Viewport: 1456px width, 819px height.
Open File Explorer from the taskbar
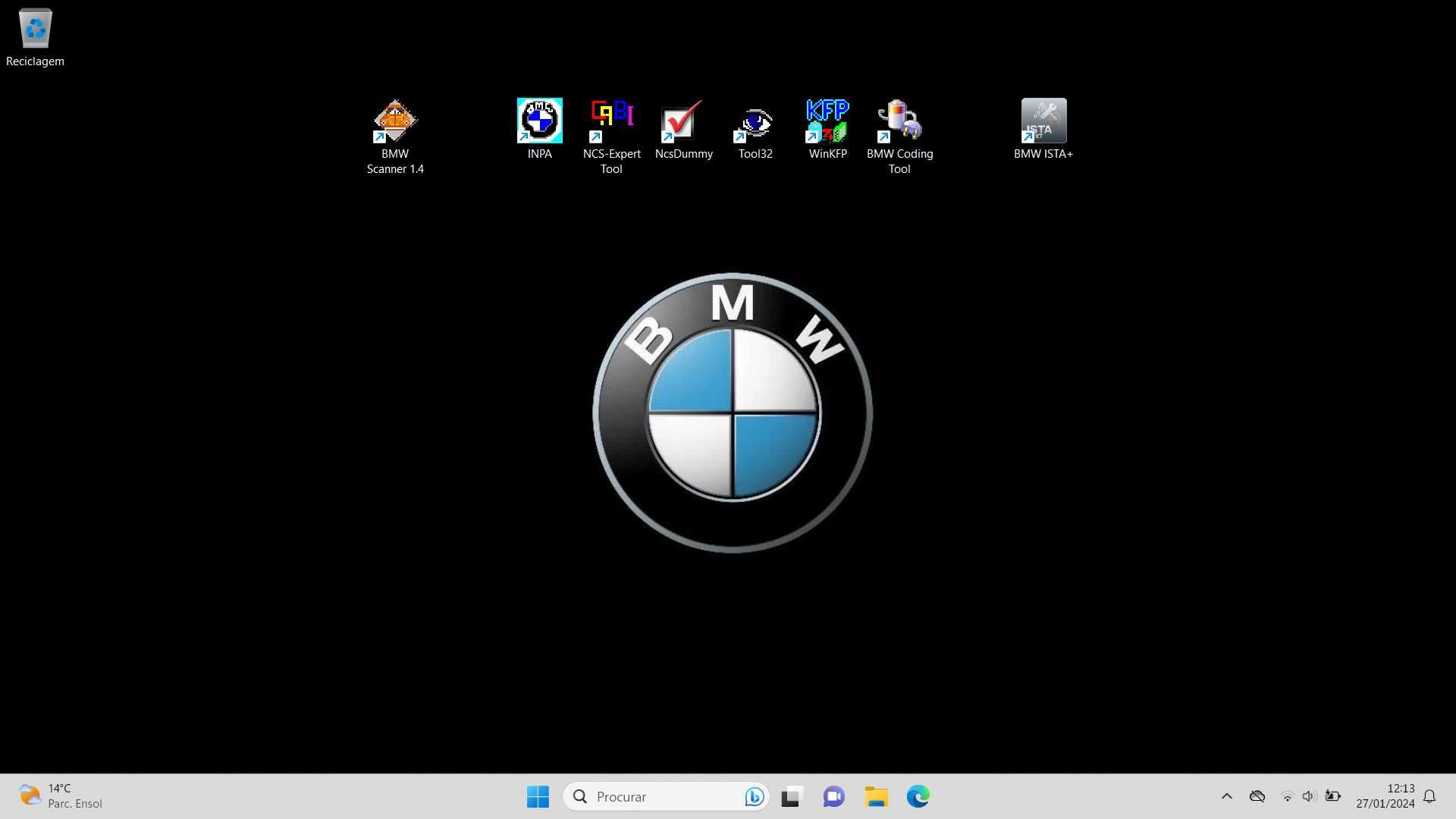point(876,796)
